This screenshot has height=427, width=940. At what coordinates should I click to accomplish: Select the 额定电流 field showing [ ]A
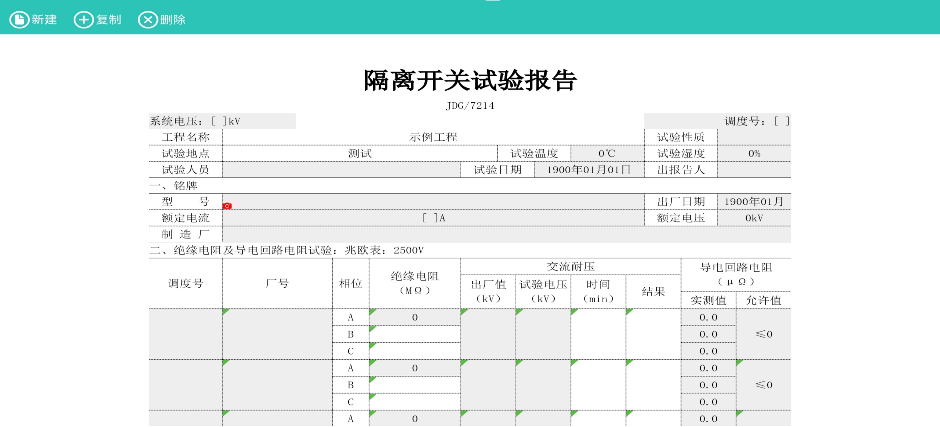(x=432, y=217)
